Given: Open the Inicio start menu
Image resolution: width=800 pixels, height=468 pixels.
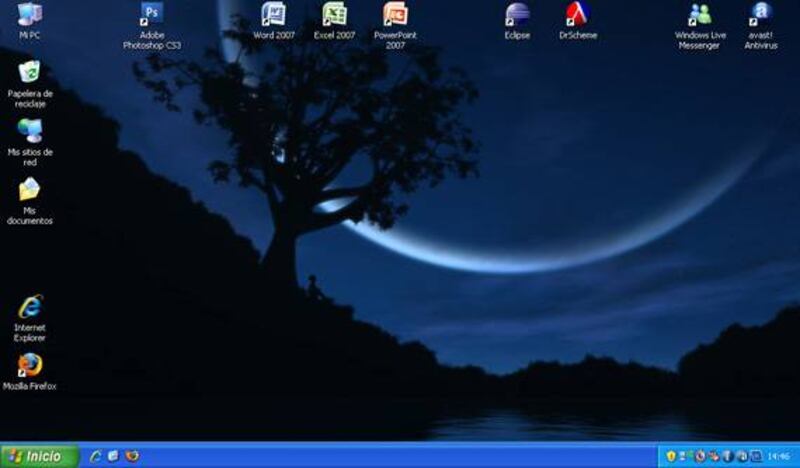Looking at the screenshot, I should [x=36, y=456].
